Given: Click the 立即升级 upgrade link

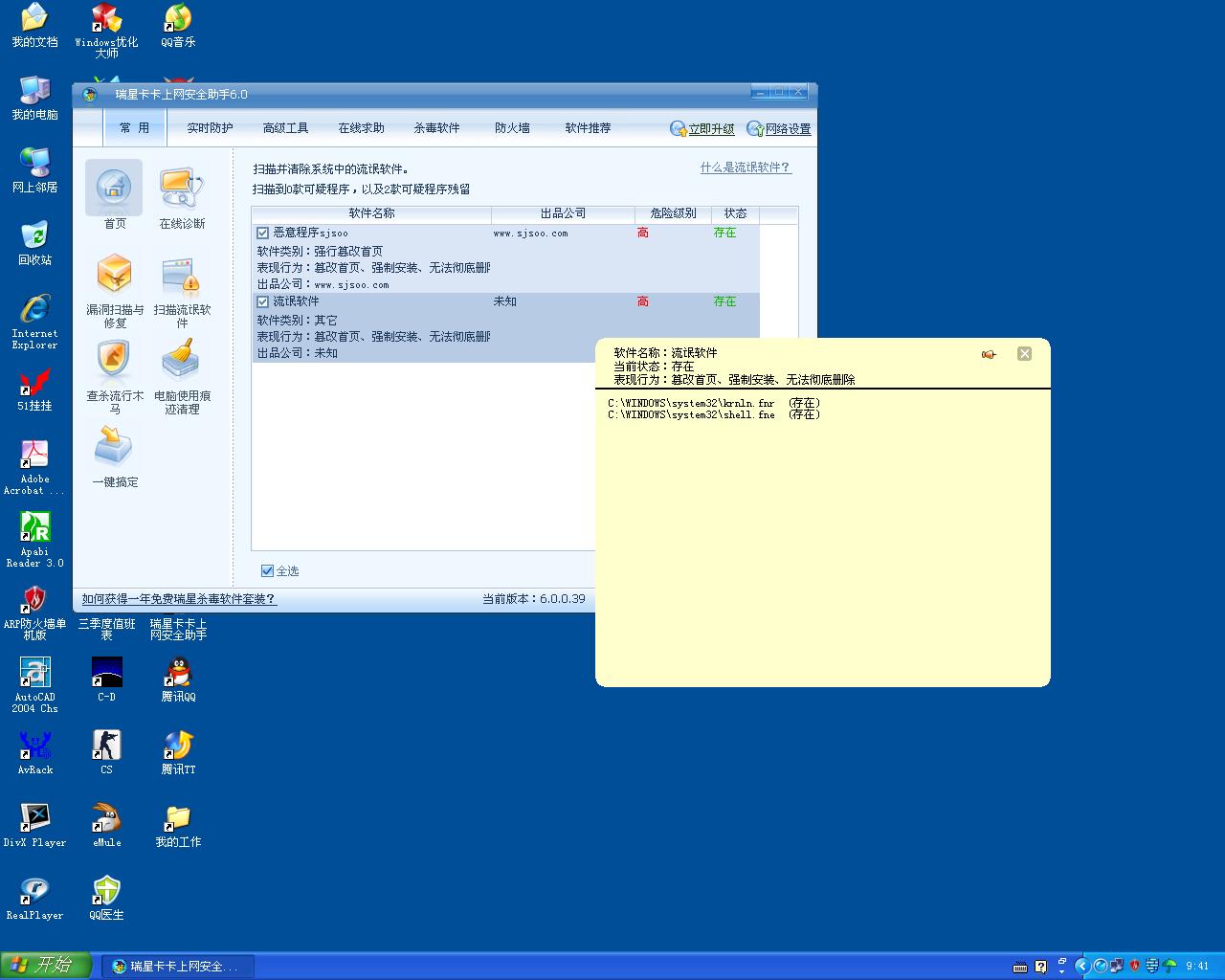Looking at the screenshot, I should pos(702,129).
